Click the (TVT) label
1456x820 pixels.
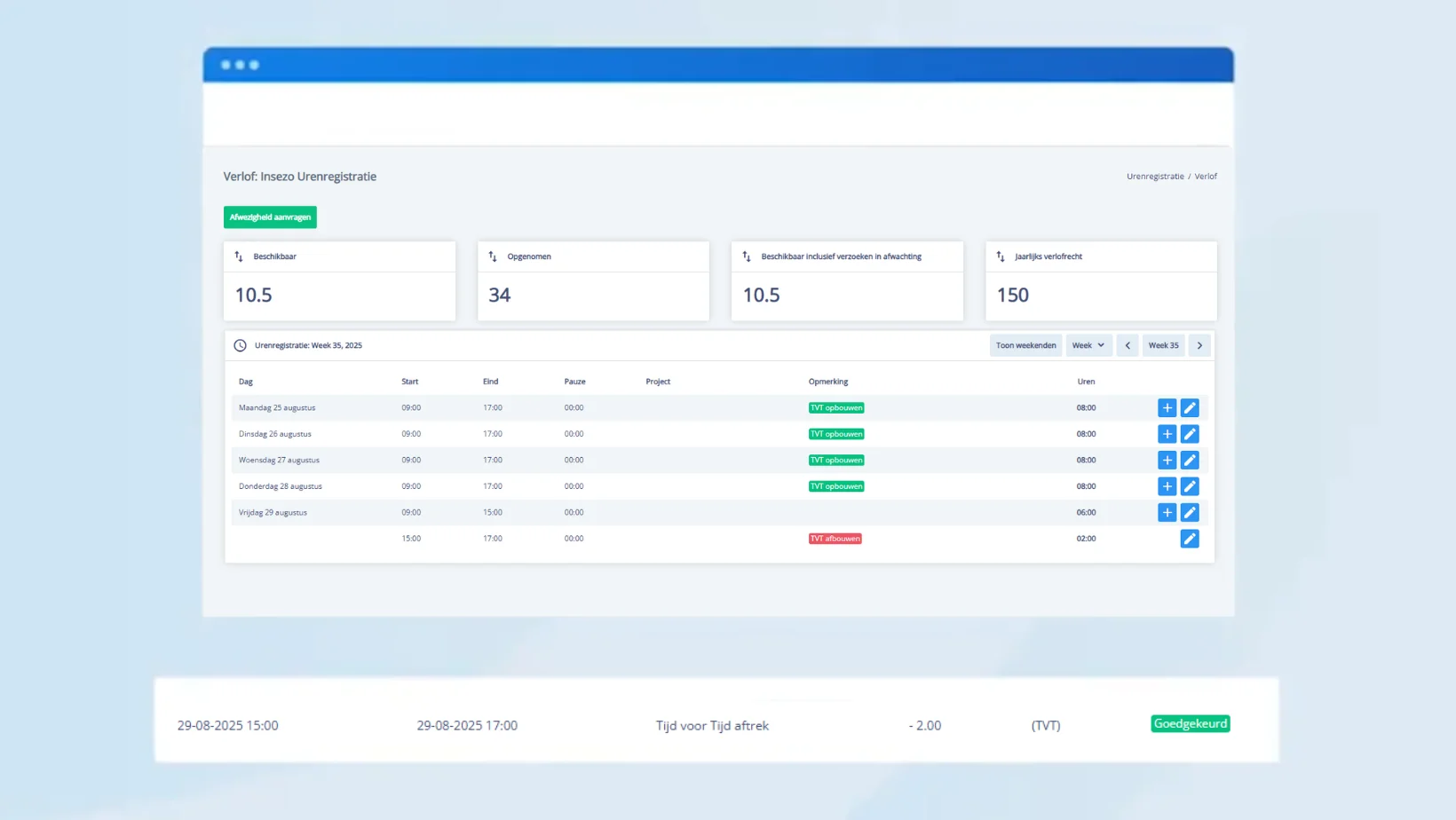pos(1046,726)
